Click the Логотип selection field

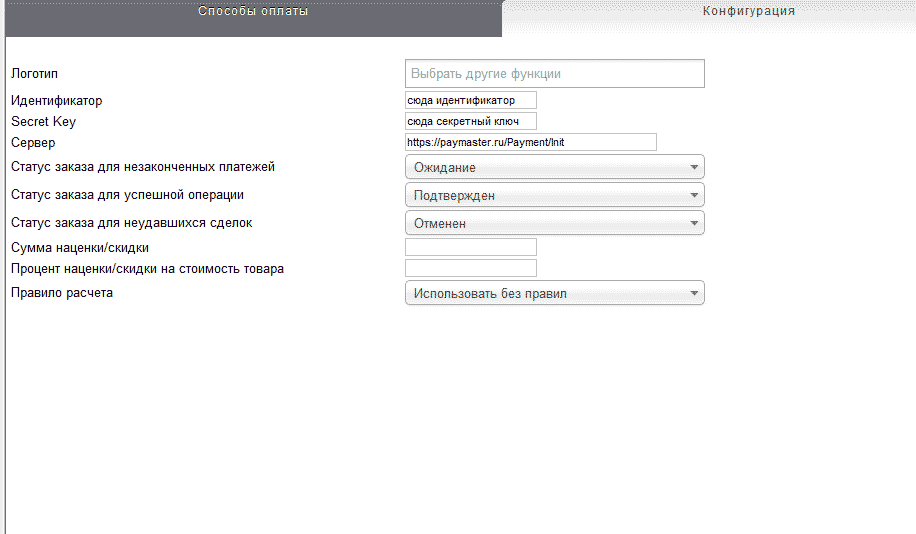pyautogui.click(x=554, y=74)
